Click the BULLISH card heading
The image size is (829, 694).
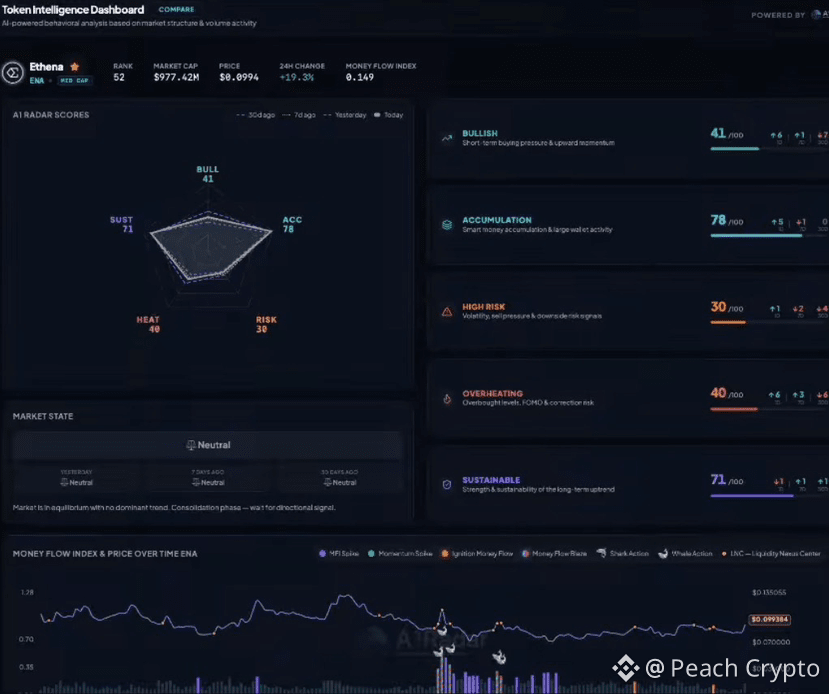(480, 133)
